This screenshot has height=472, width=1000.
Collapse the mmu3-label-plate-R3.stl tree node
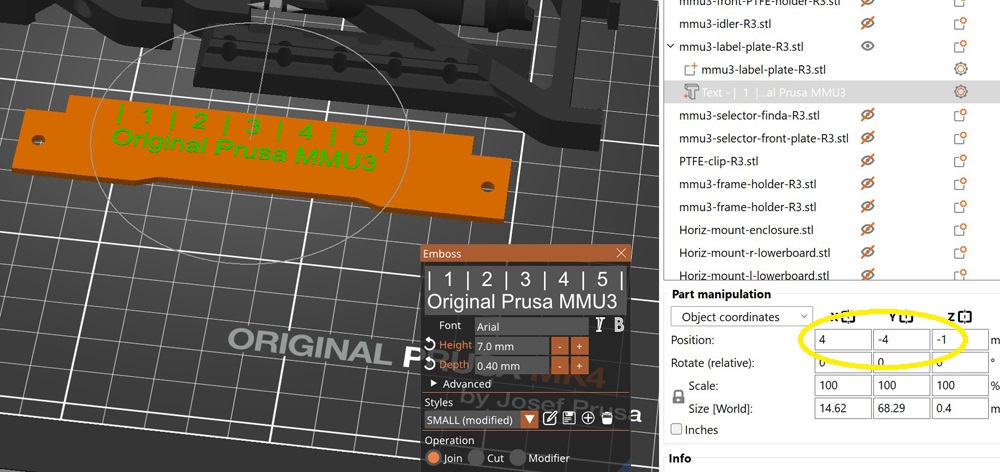pyautogui.click(x=670, y=46)
